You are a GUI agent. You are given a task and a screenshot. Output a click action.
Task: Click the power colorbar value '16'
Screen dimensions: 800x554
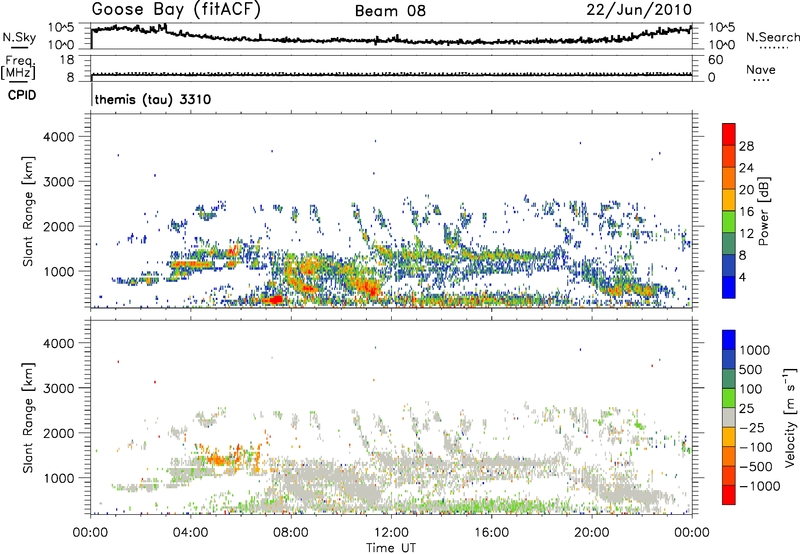(x=746, y=212)
